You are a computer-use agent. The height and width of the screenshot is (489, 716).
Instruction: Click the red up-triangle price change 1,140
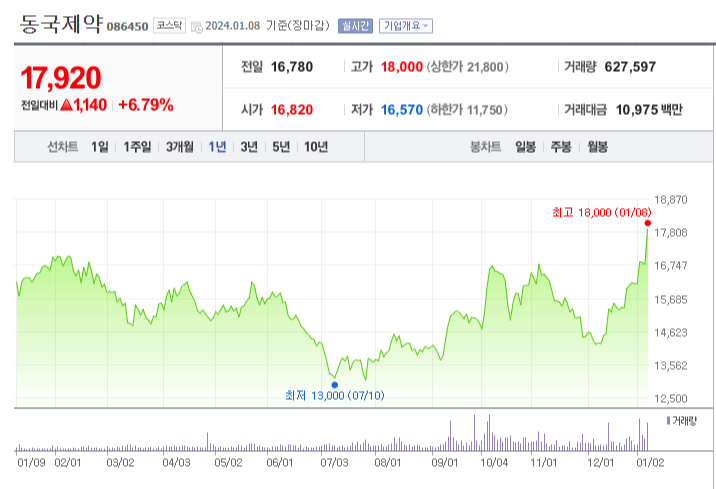point(84,105)
